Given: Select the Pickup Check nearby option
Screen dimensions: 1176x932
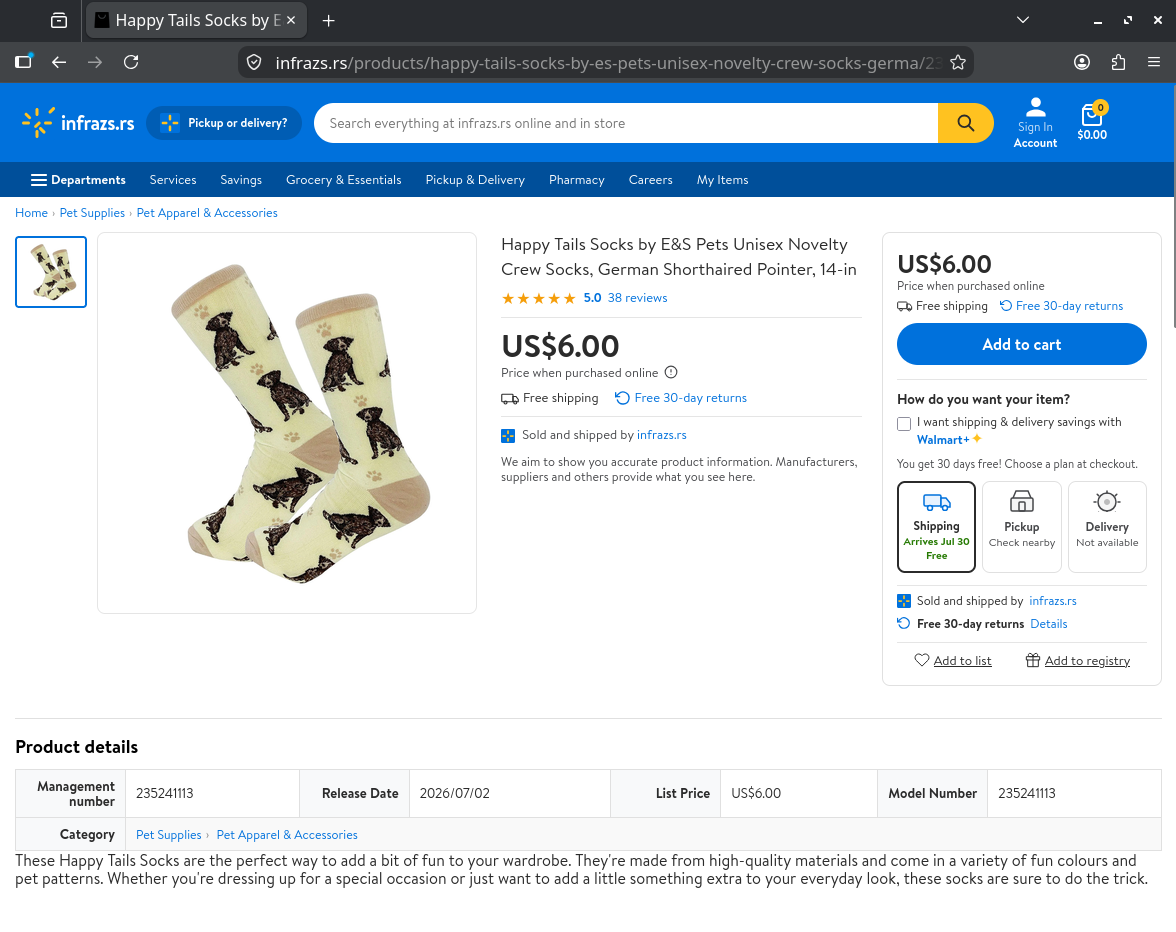Looking at the screenshot, I should pyautogui.click(x=1022, y=527).
